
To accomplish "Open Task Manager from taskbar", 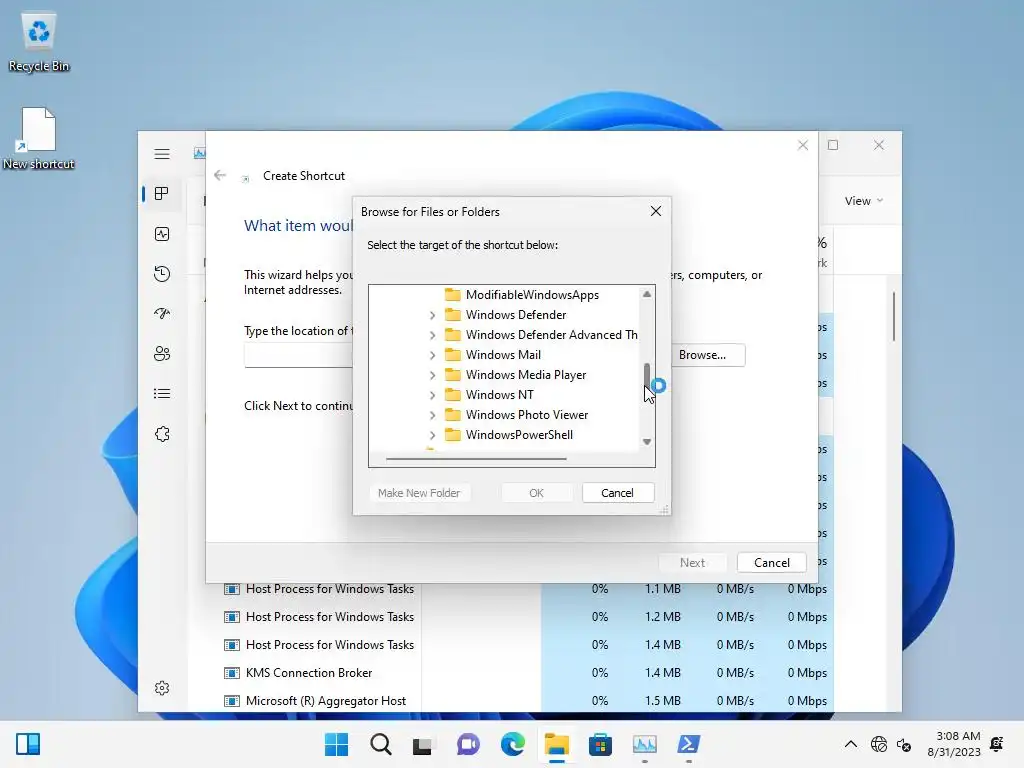I will (645, 744).
